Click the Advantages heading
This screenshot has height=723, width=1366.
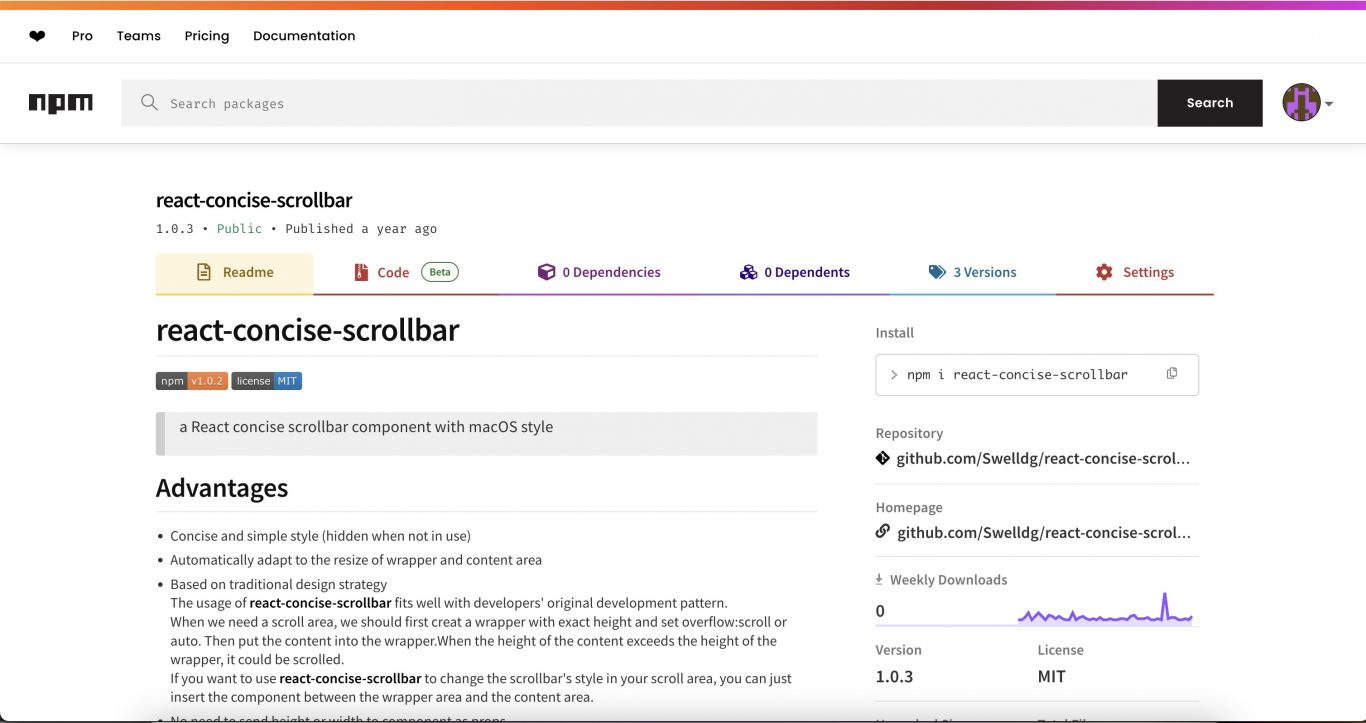coord(222,488)
